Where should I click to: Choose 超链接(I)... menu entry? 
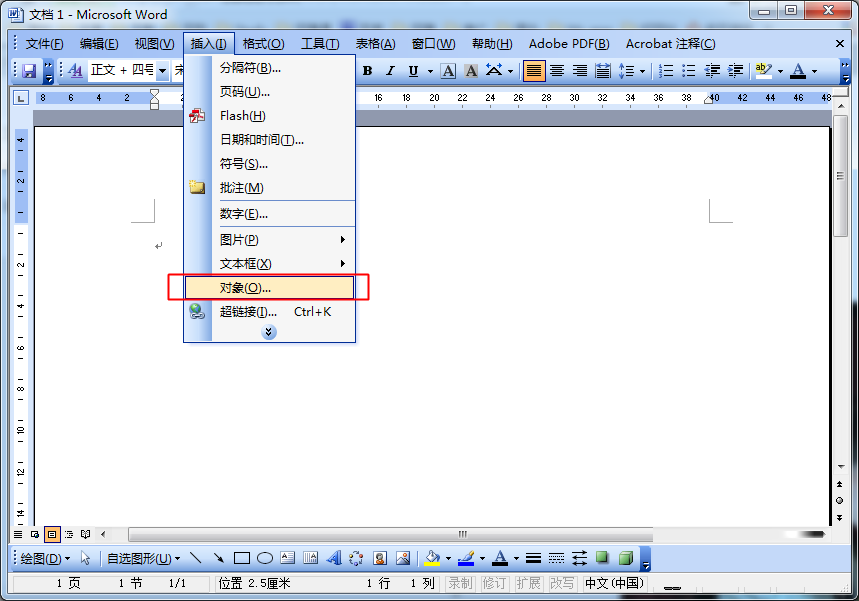269,312
